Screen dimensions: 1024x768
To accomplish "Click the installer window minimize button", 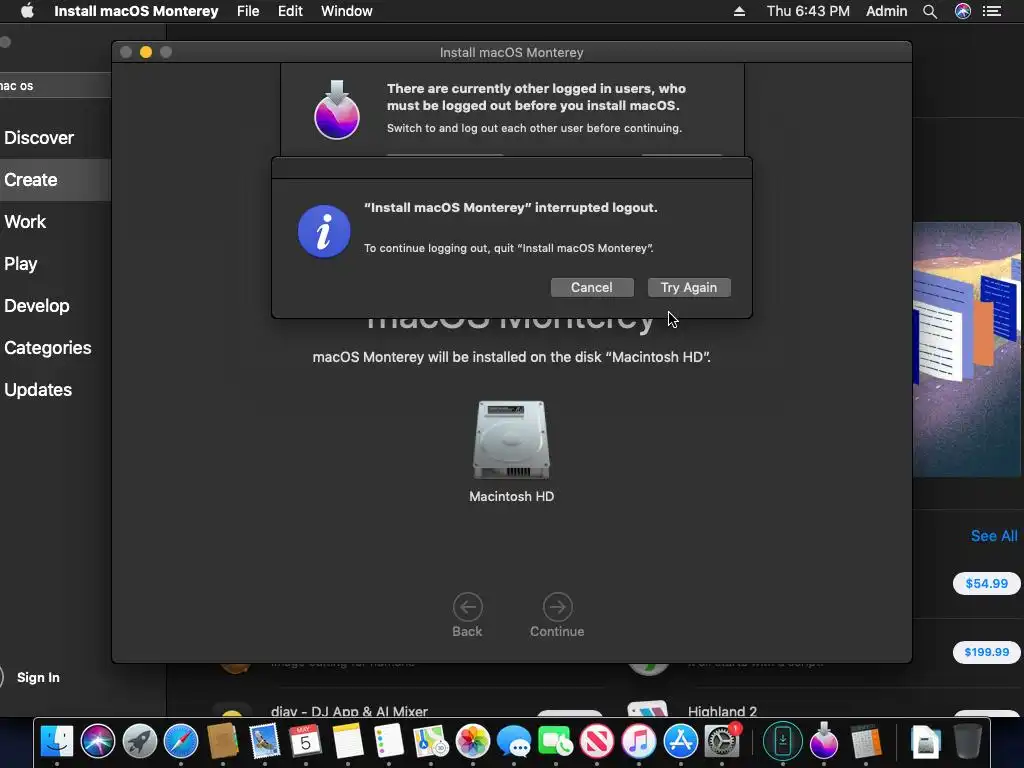I will pos(146,52).
